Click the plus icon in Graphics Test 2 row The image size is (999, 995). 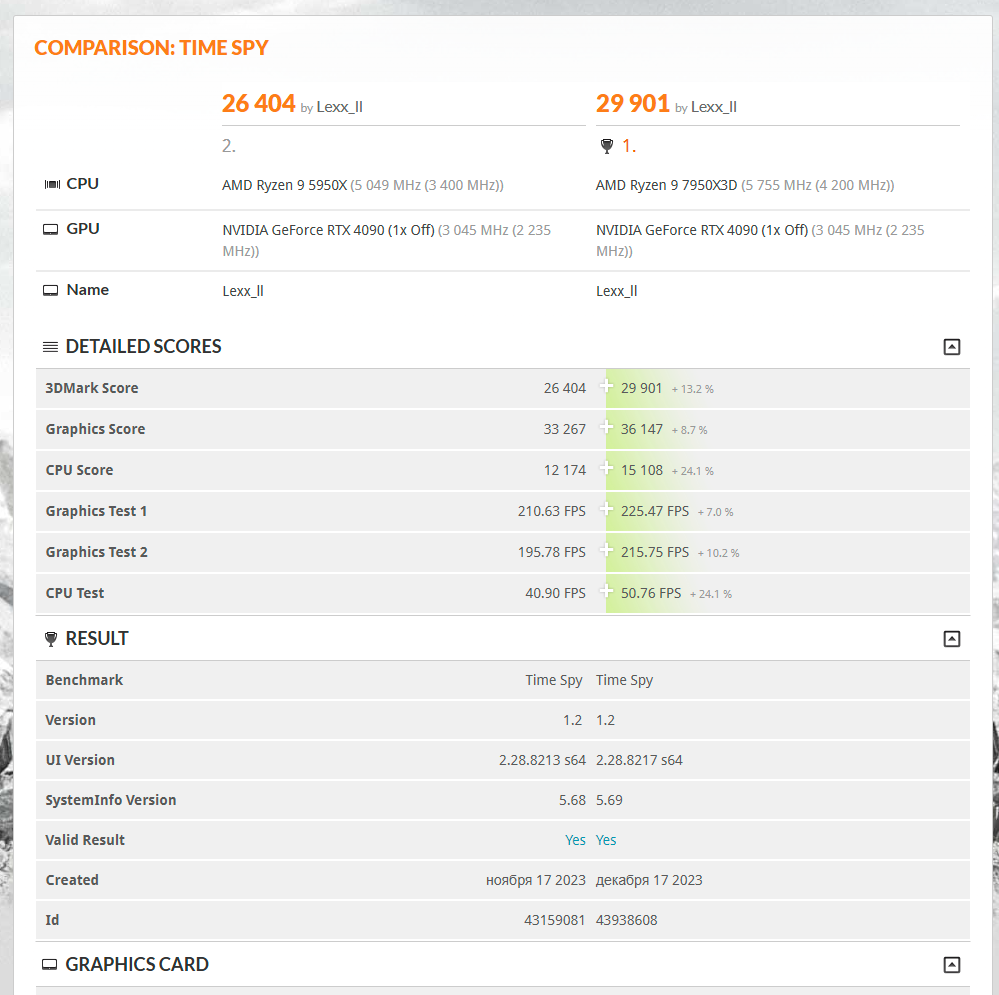point(606,551)
